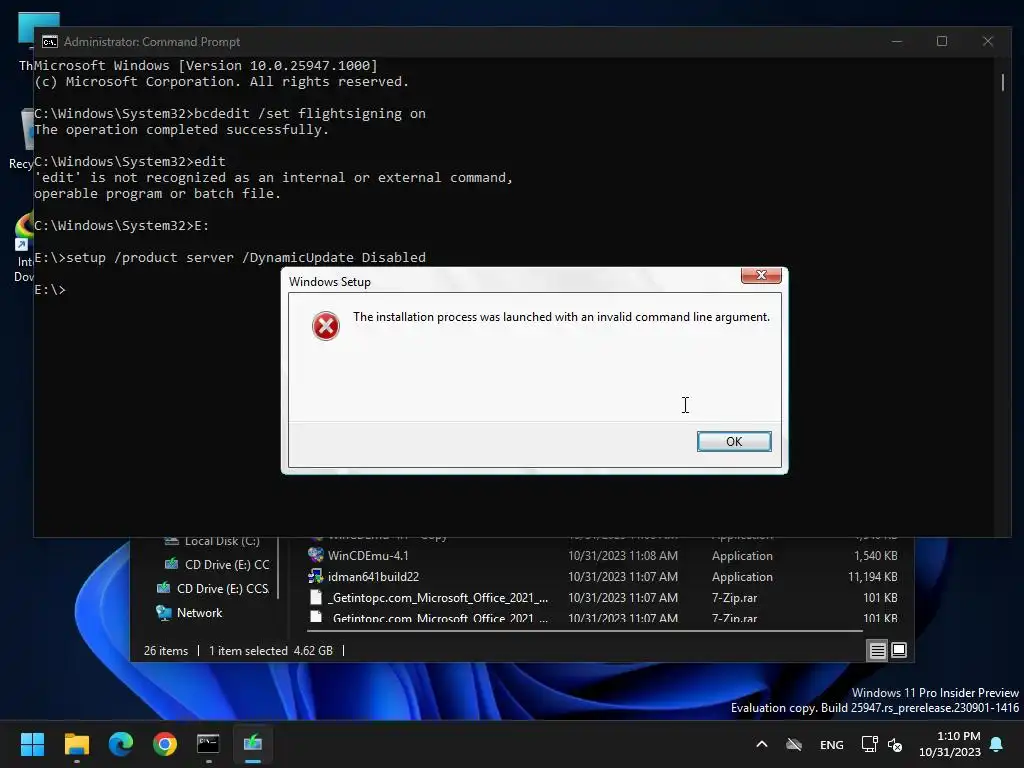Click the 11,194 KB size cell

pos(872,577)
